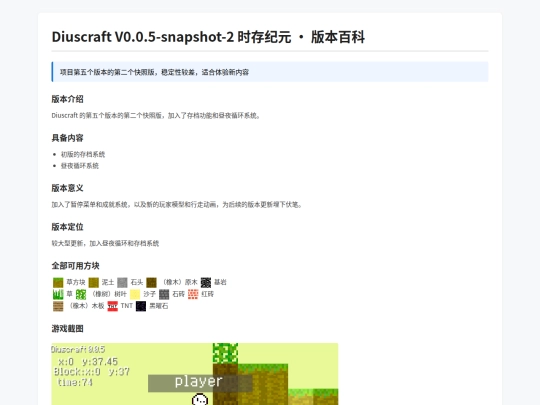The image size is (540, 405).
Task: Click the 全部可用方块 heading
Action: coord(75,266)
